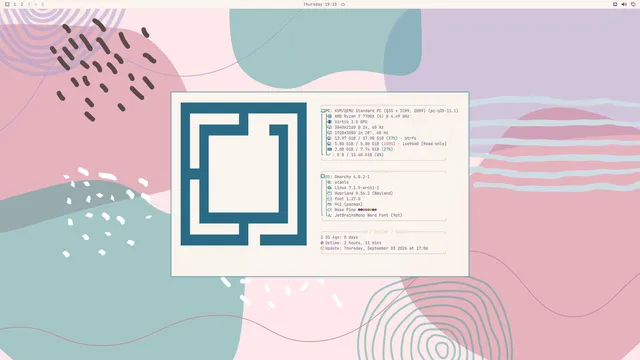Click the rightmost system monitor icon in top bar

633,4
